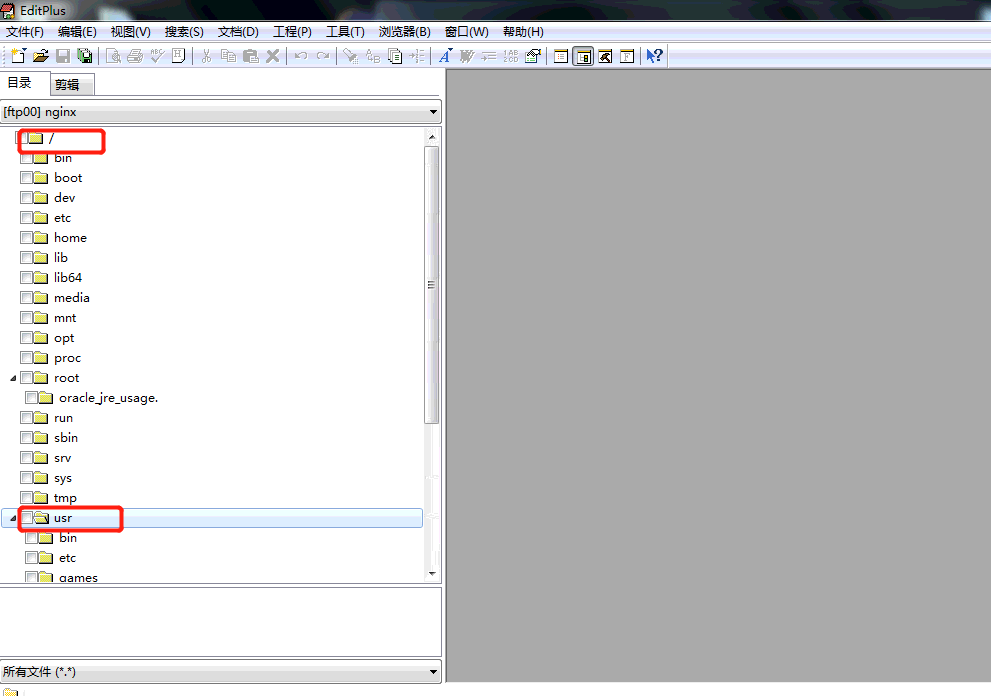This screenshot has height=696, width=991.
Task: Check the box beside home folder
Action: [x=26, y=238]
